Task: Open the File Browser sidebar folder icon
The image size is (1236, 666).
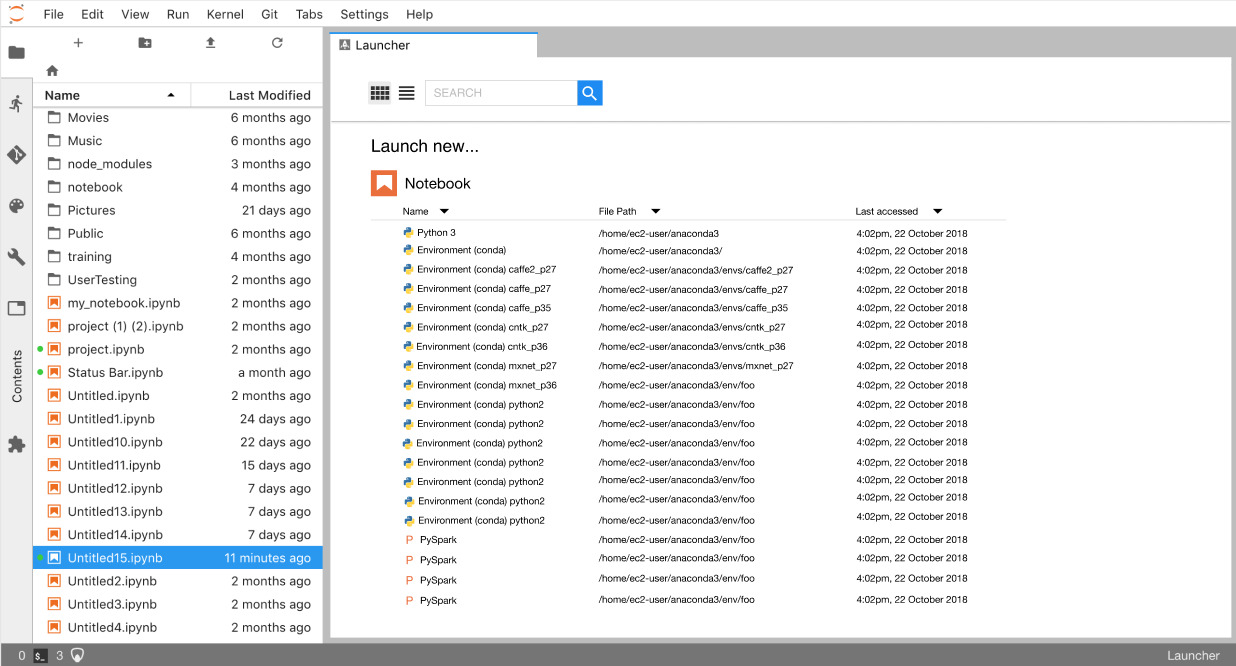Action: (x=16, y=52)
